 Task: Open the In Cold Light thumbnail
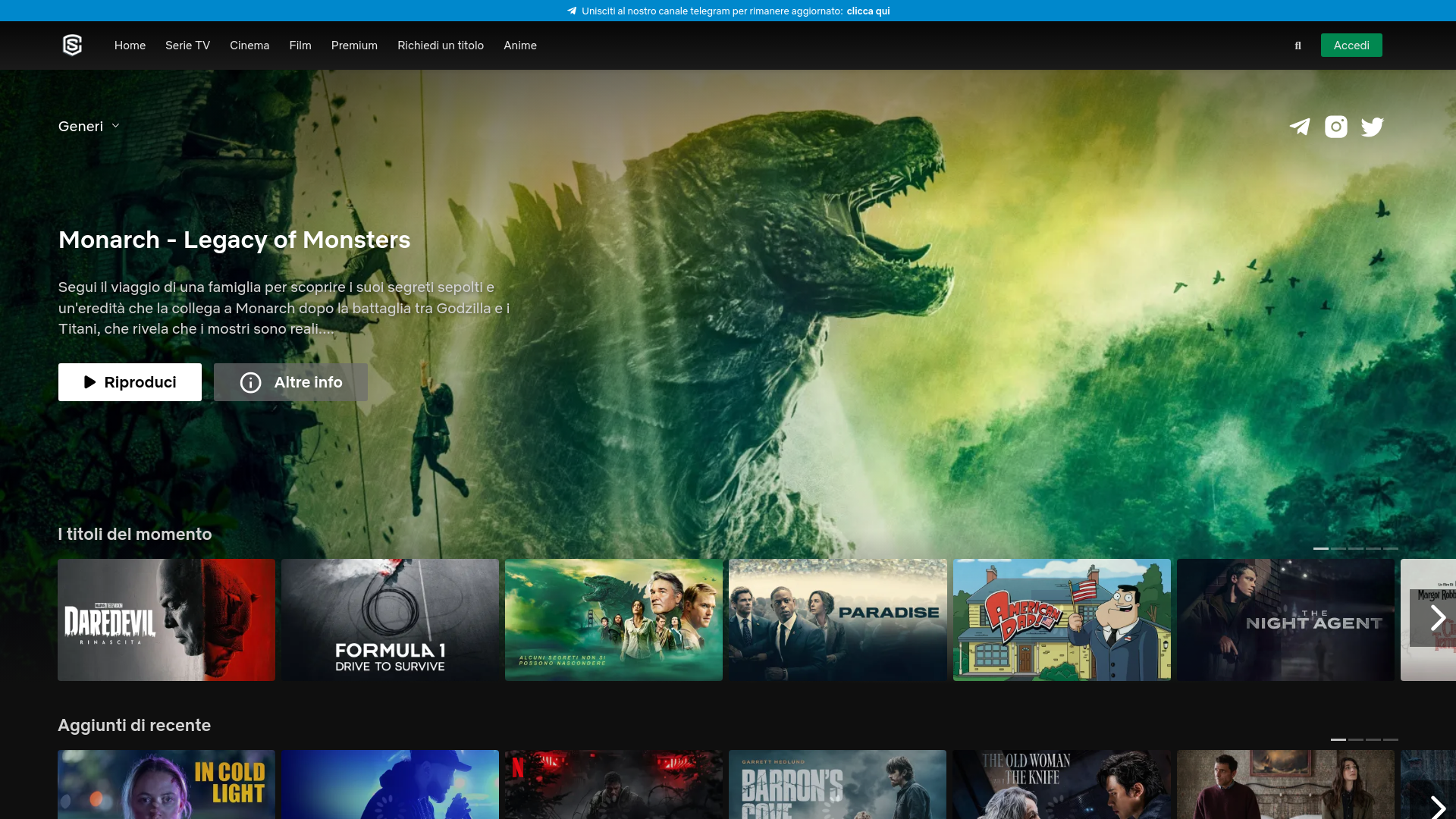(x=167, y=785)
